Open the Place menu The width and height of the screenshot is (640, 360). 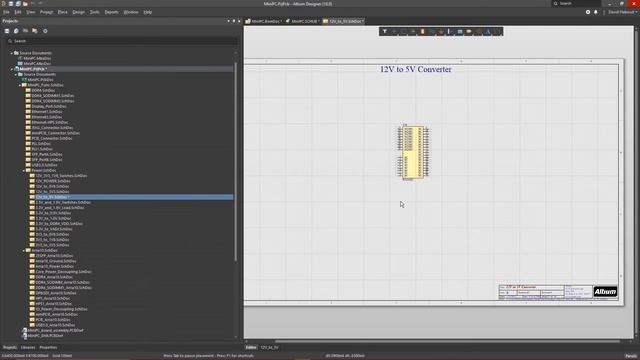coord(62,12)
